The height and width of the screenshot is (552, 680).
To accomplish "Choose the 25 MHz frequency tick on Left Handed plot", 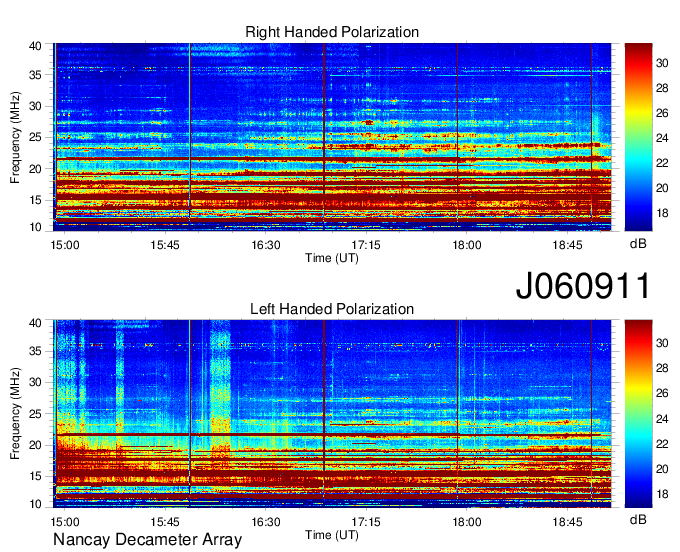I will (x=35, y=414).
